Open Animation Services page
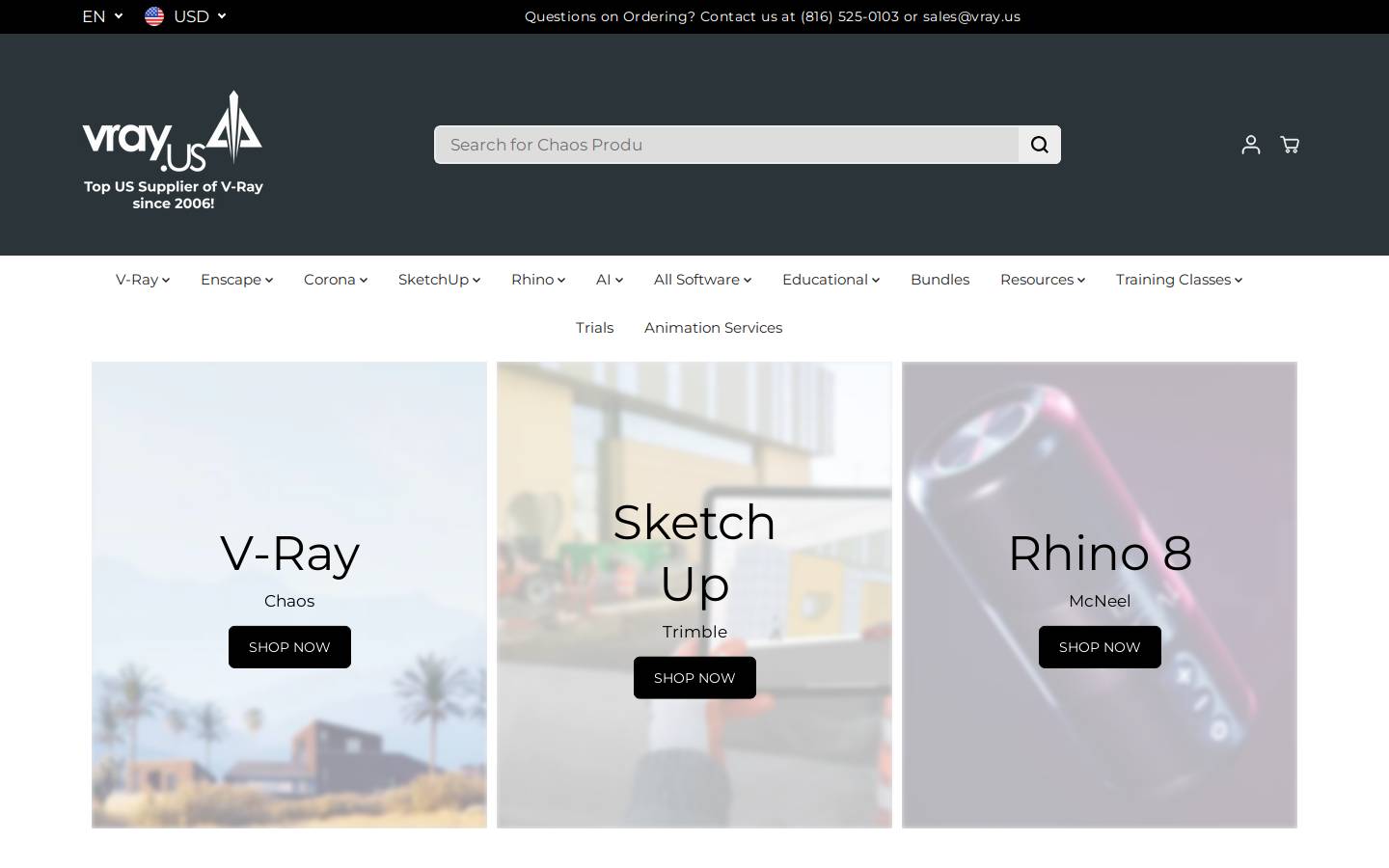The height and width of the screenshot is (868, 1389). pyautogui.click(x=713, y=328)
